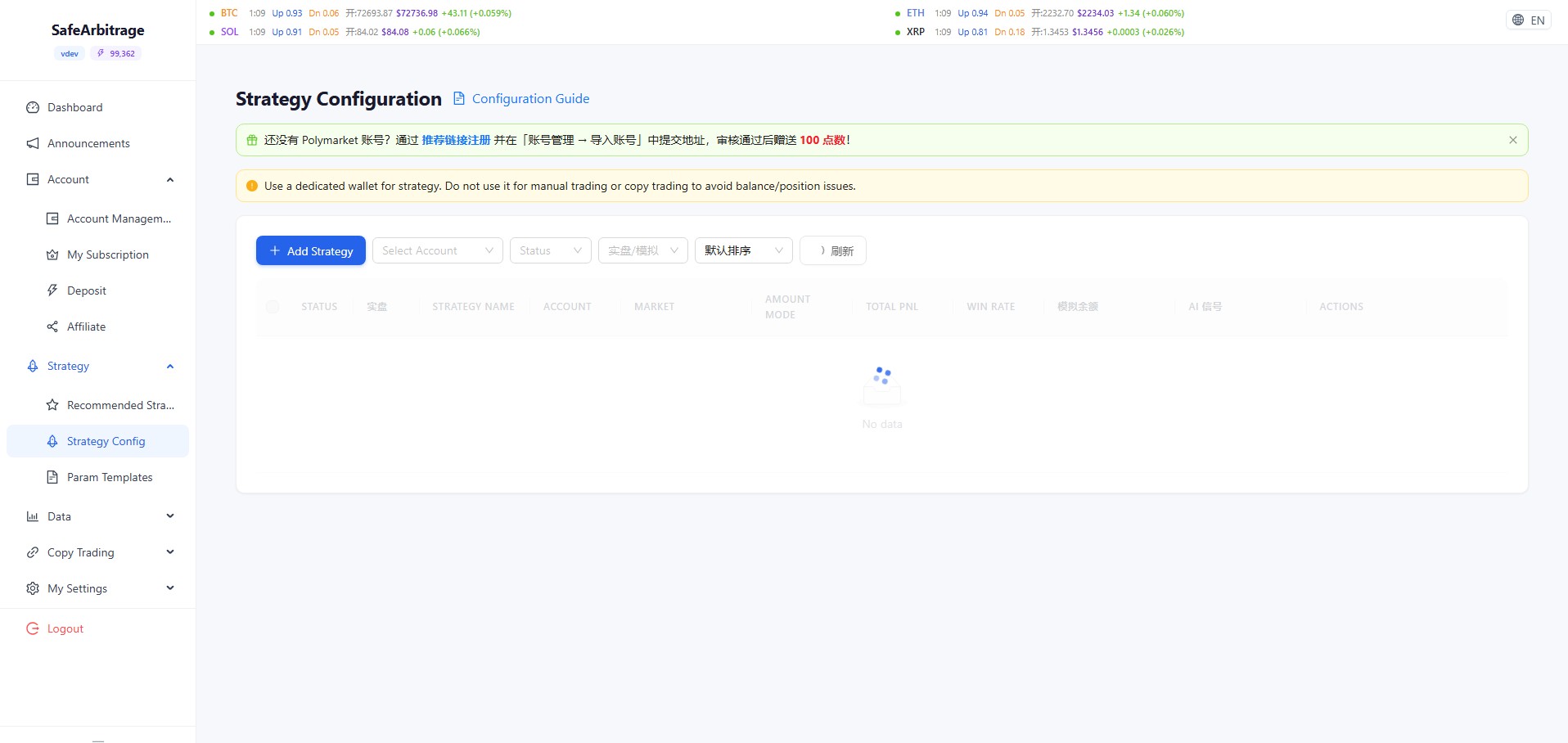Click the Deposit lightning bolt icon
This screenshot has width=1568, height=743.
tap(52, 290)
